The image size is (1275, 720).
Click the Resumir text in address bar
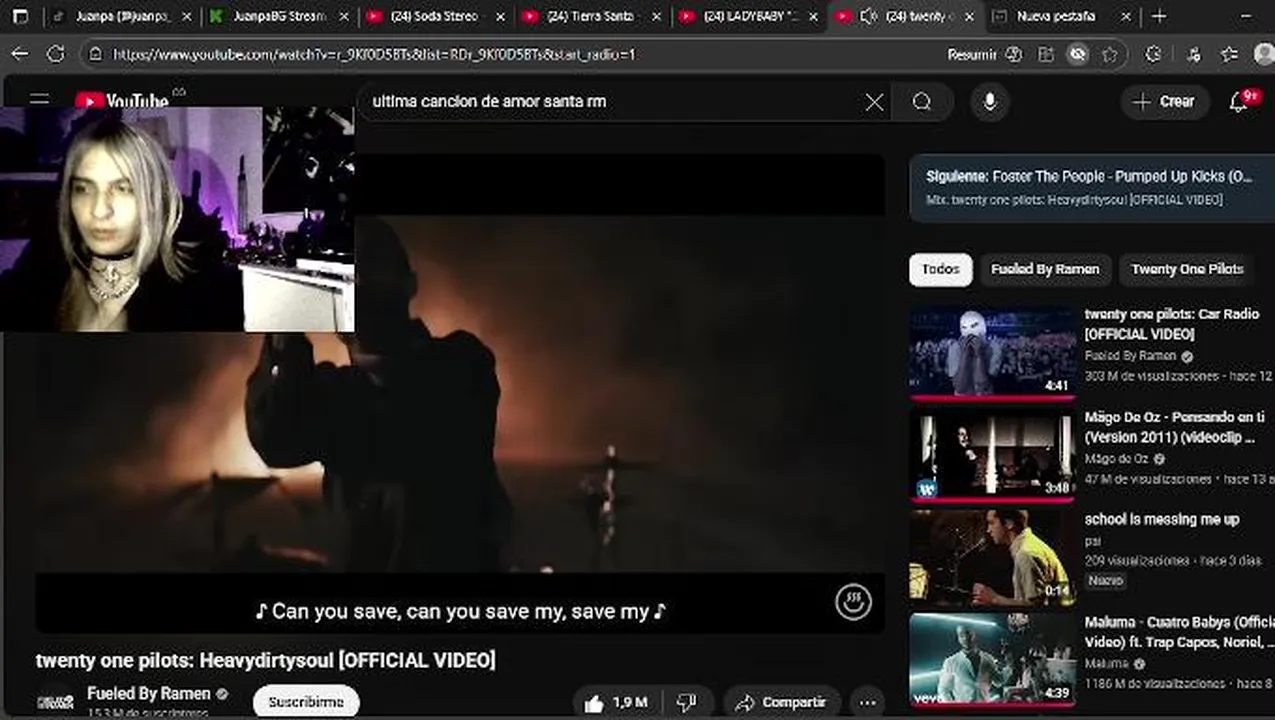tap(972, 55)
